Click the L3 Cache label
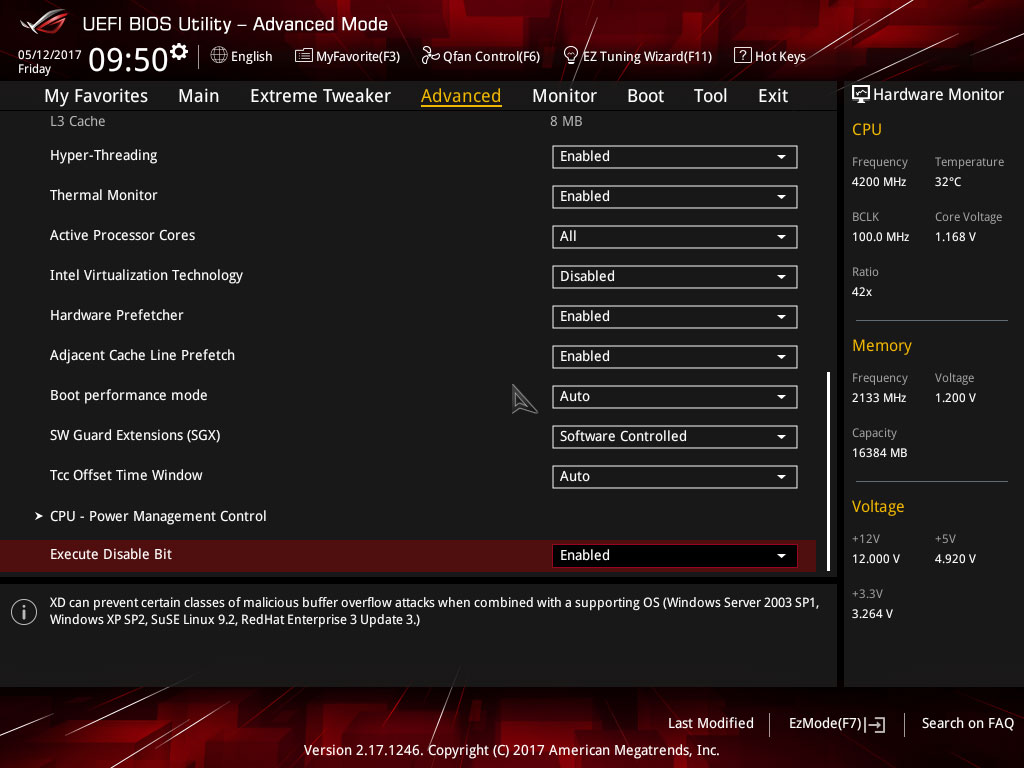This screenshot has height=768, width=1024. pos(78,121)
